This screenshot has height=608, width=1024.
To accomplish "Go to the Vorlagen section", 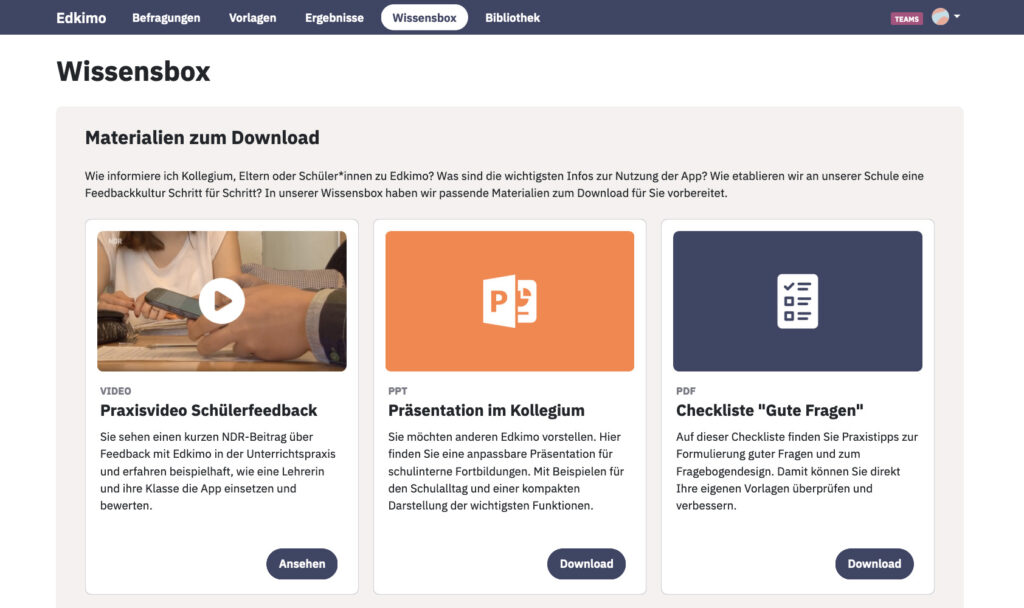I will tap(252, 18).
